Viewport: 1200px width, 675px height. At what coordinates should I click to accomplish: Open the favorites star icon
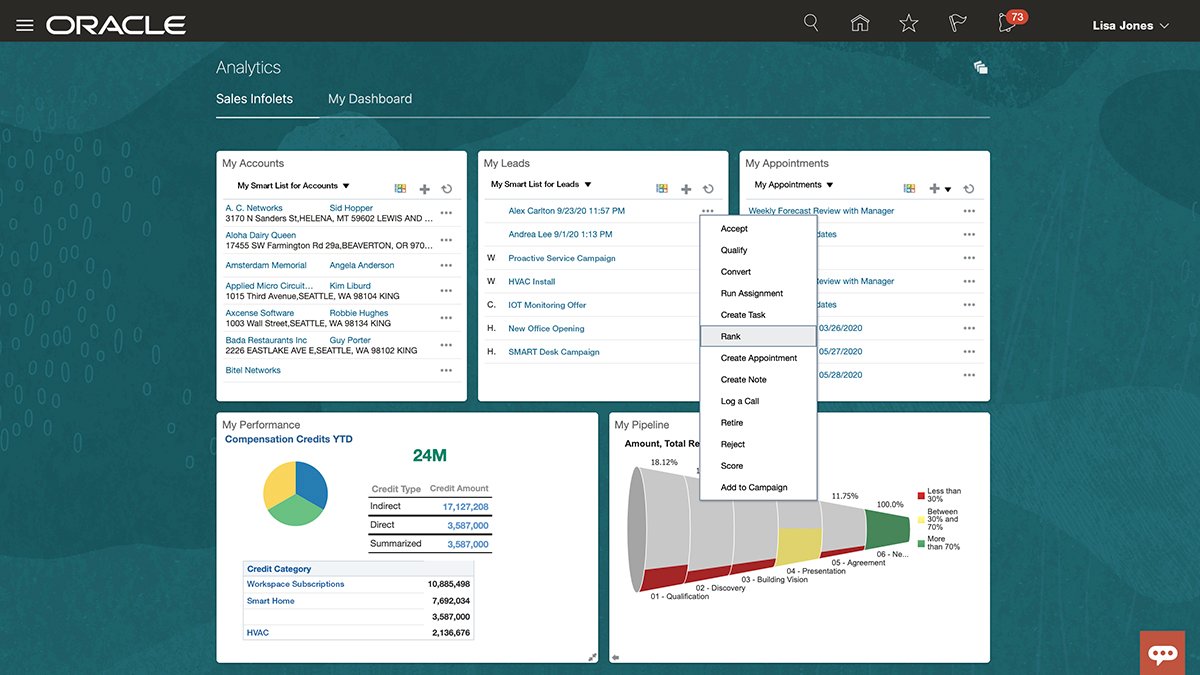click(x=908, y=22)
